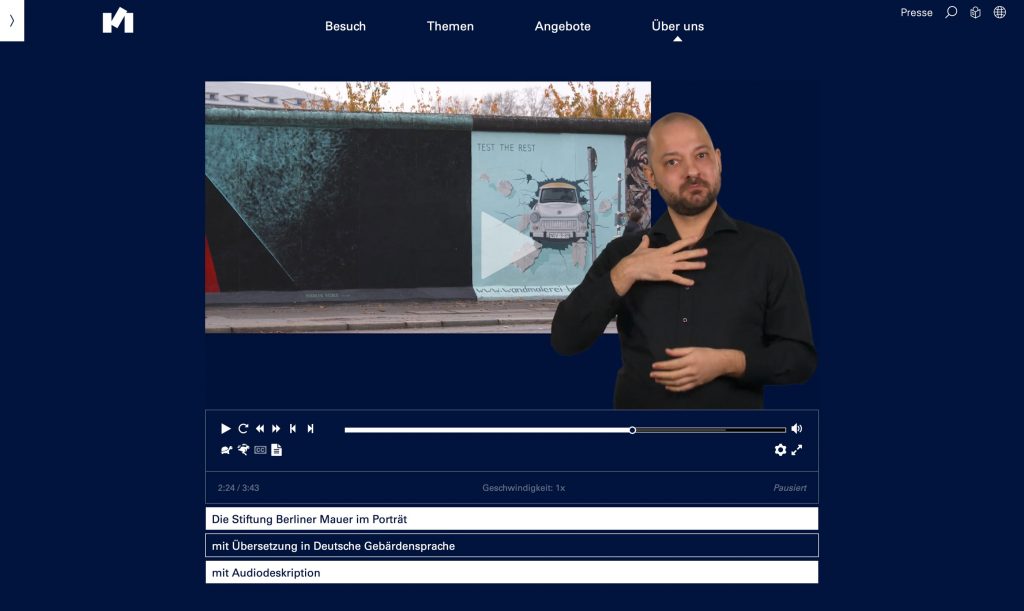Screen dimensions: 1024x611
Task: Toggle closed captions with the CC icon
Action: click(x=260, y=450)
